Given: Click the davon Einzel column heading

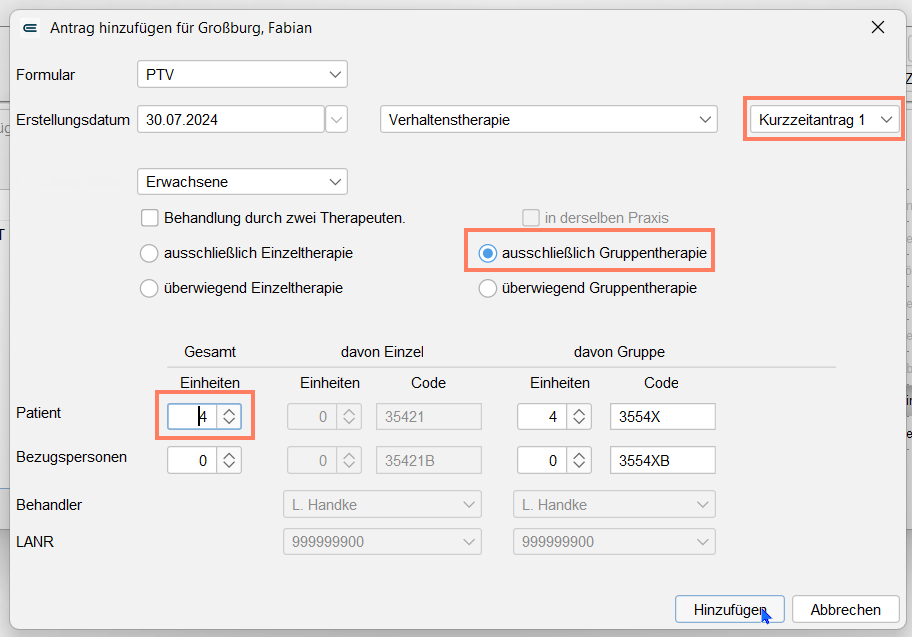Looking at the screenshot, I should [382, 352].
